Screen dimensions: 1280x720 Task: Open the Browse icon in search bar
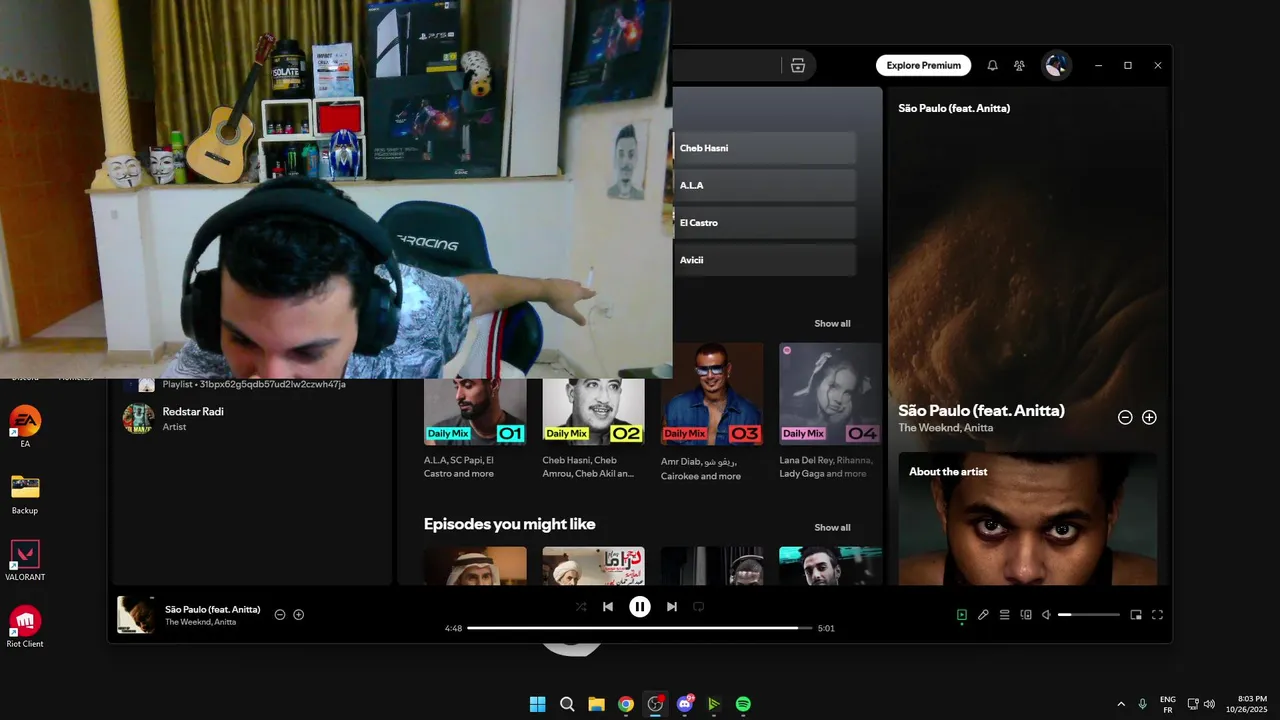[797, 66]
